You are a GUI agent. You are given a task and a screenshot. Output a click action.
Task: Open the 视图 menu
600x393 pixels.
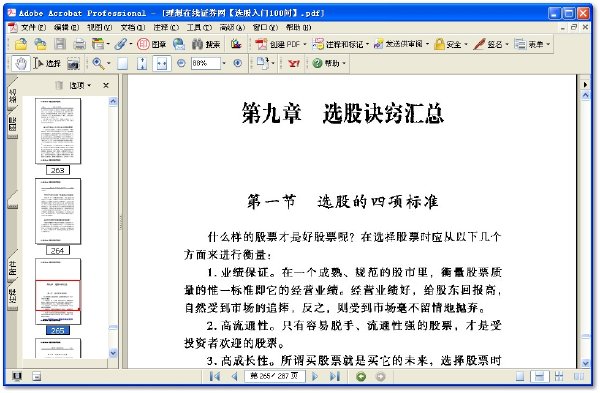[99, 28]
